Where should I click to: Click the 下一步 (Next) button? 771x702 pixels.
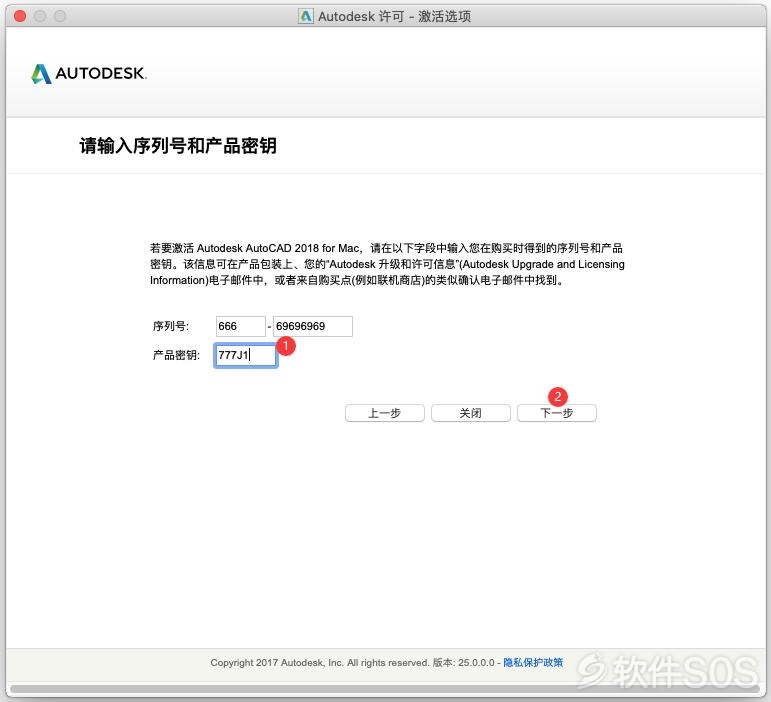[x=557, y=413]
